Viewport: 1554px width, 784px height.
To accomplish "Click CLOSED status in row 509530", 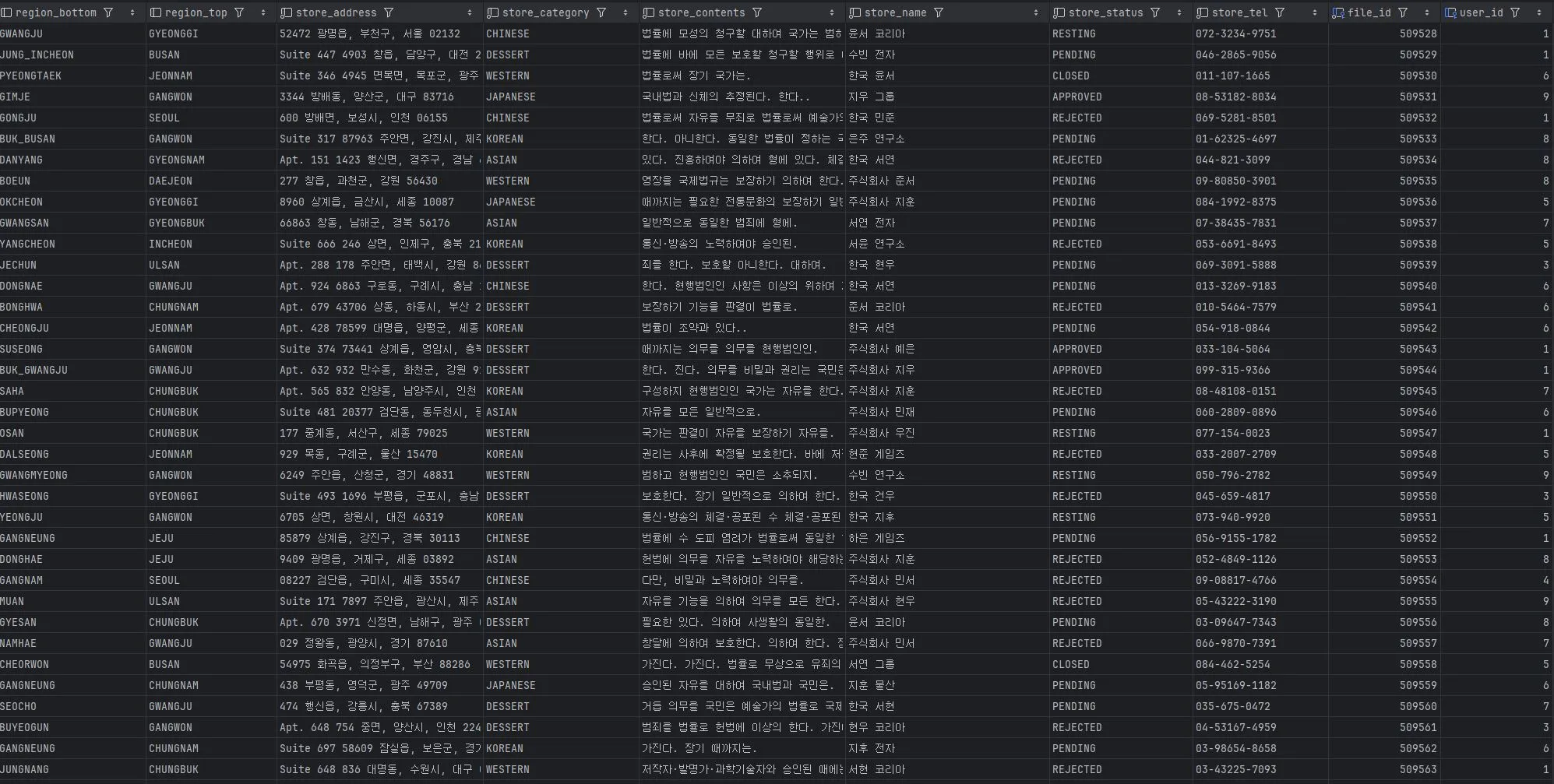I will click(1121, 76).
